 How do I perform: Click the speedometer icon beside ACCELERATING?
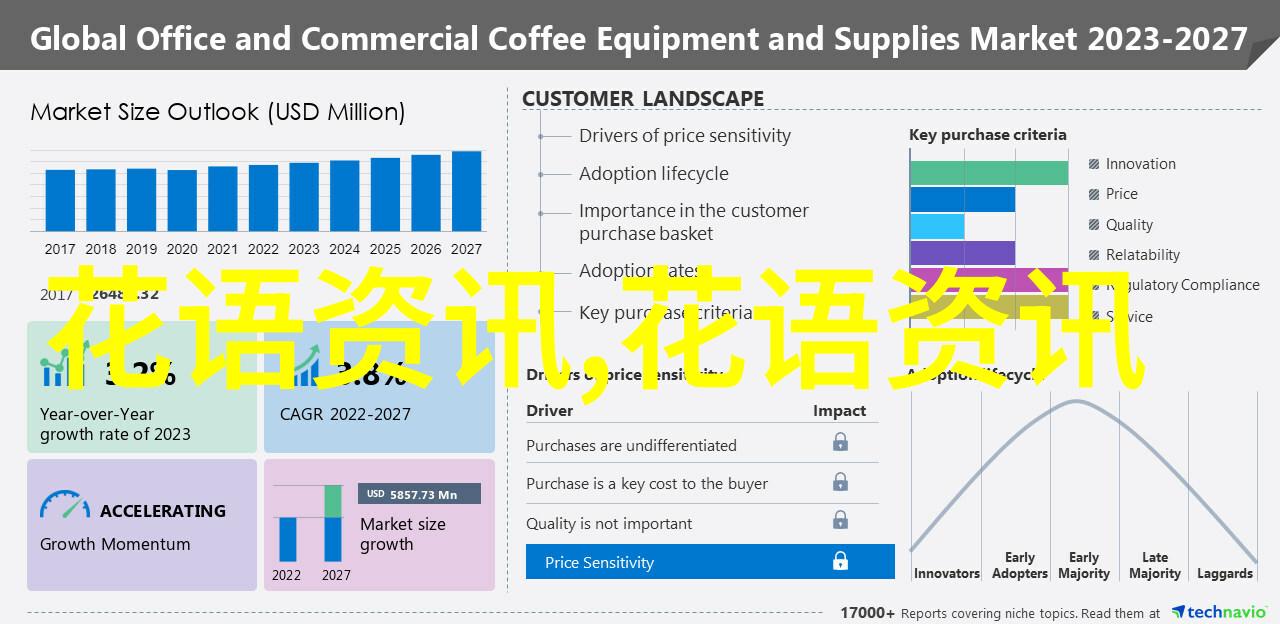(64, 506)
